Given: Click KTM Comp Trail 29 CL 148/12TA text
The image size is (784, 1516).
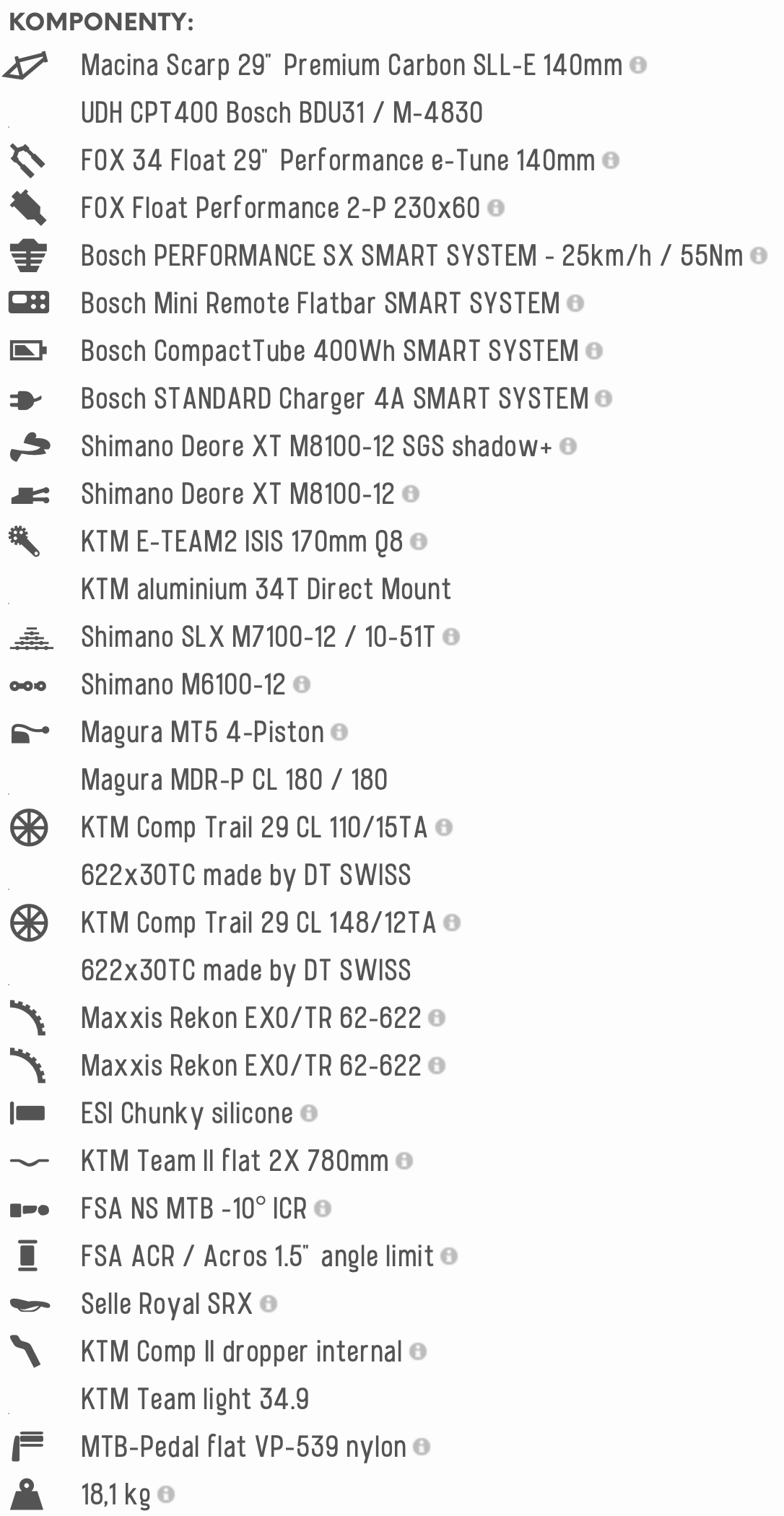Looking at the screenshot, I should point(258,923).
